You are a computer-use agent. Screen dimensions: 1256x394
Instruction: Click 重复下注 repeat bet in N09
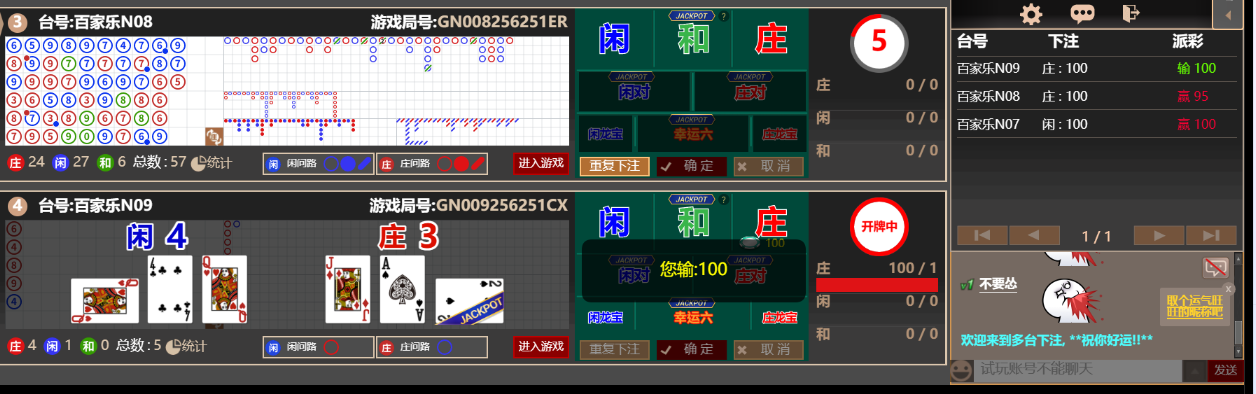coord(615,349)
